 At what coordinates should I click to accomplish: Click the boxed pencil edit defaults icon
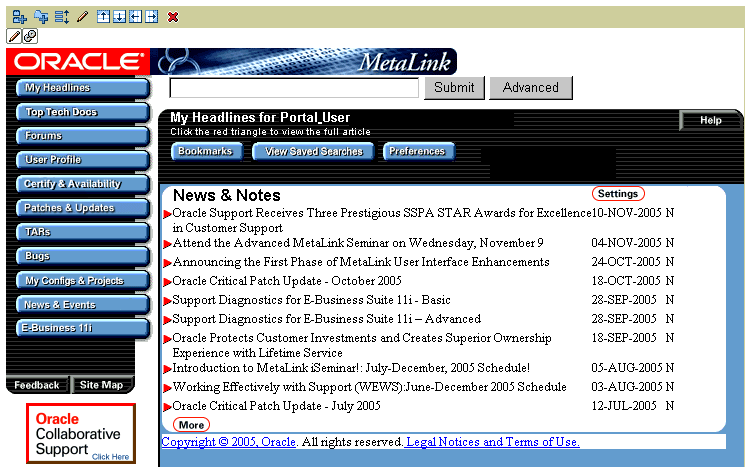(14, 36)
